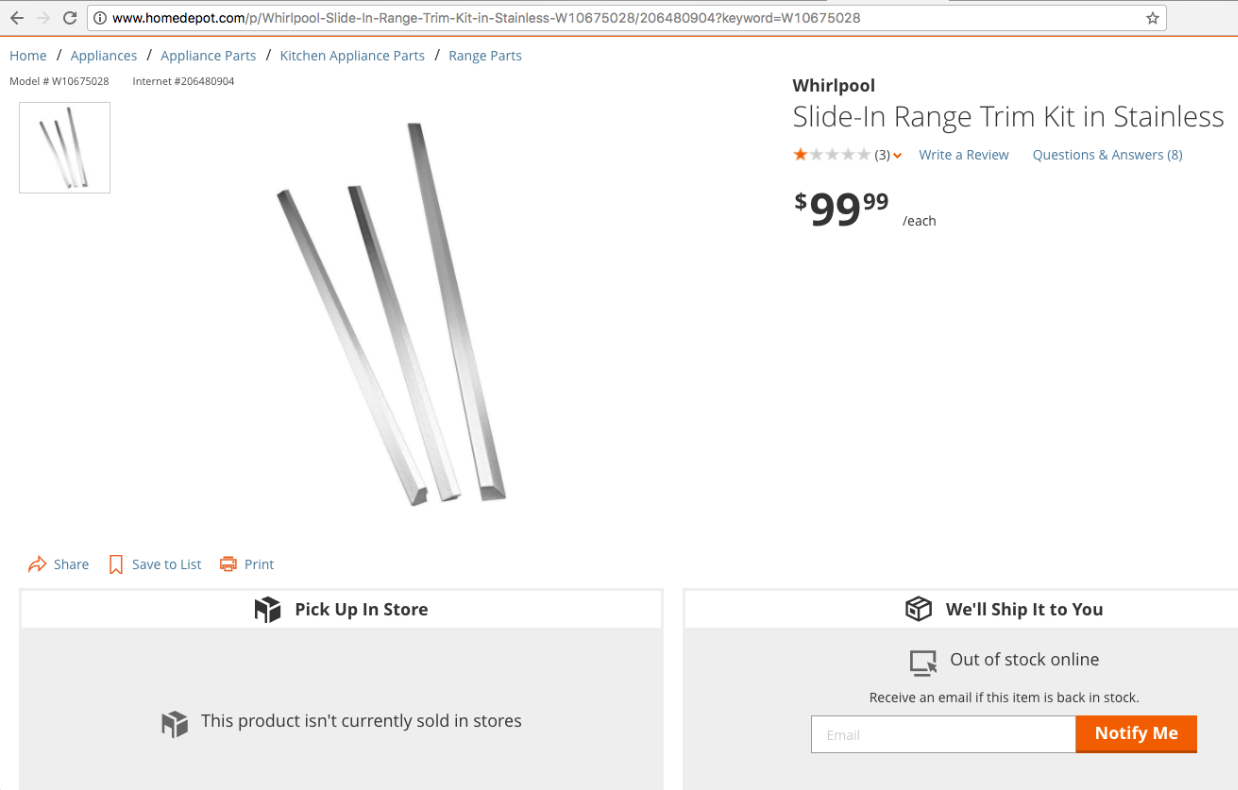Click the Save to List bookmark icon
The width and height of the screenshot is (1238, 790).
click(x=116, y=565)
